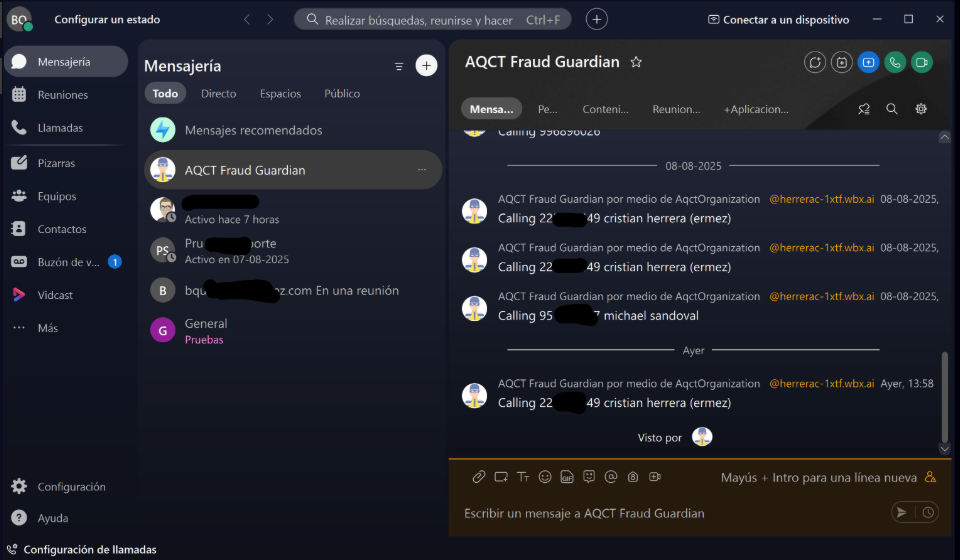
Task: Open space settings gear icon
Action: pos(921,109)
